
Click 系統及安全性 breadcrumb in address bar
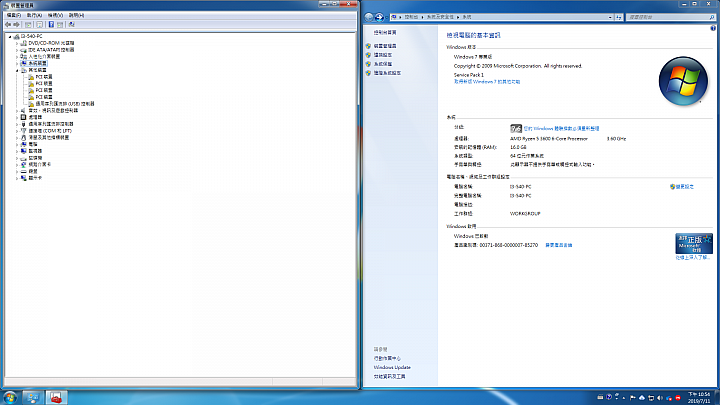[440, 17]
